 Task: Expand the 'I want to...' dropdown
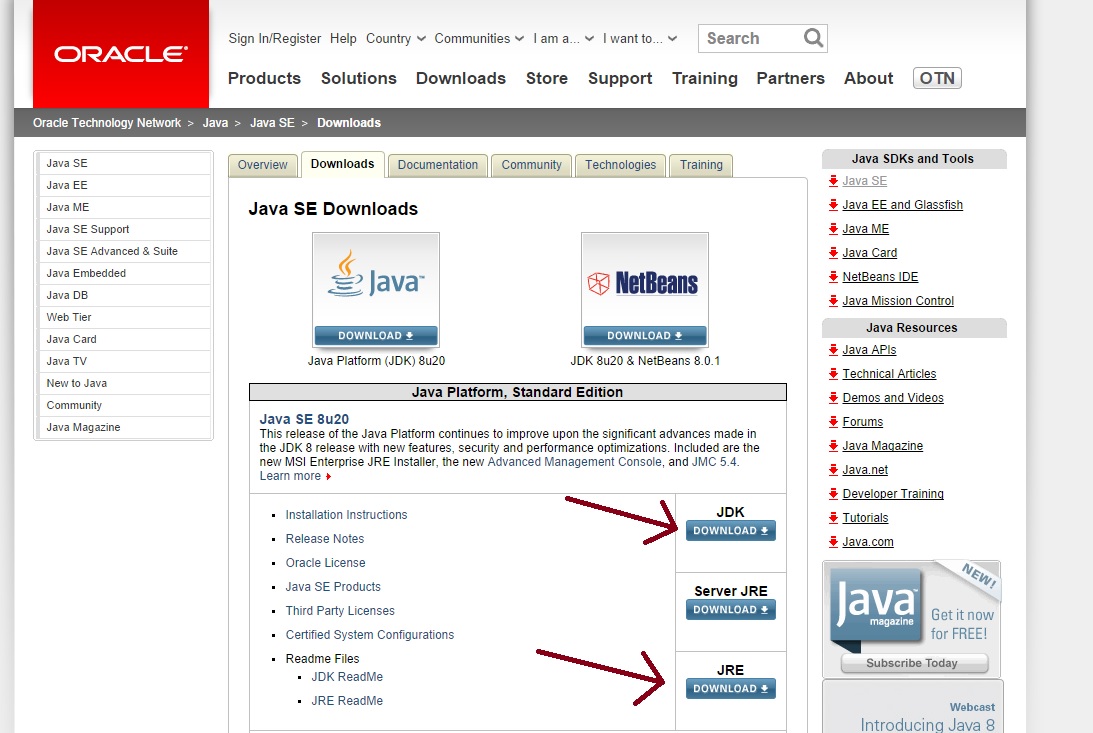point(640,38)
